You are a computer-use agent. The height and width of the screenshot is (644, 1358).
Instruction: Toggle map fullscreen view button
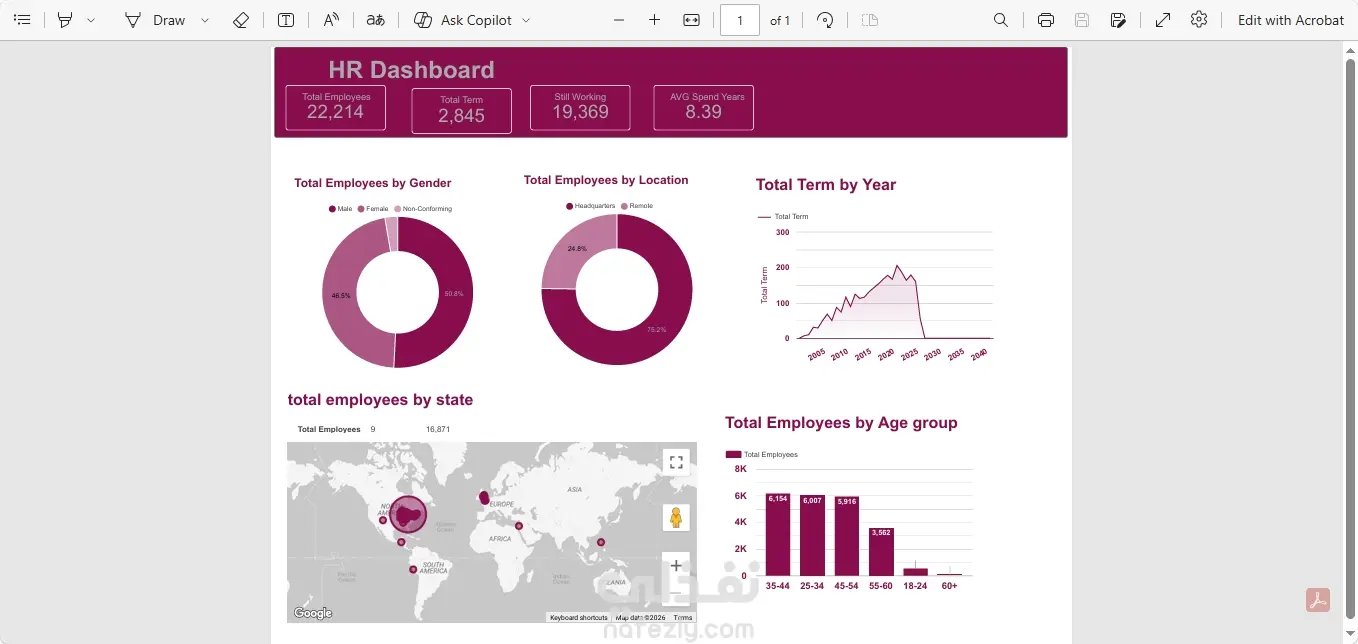pyautogui.click(x=676, y=462)
